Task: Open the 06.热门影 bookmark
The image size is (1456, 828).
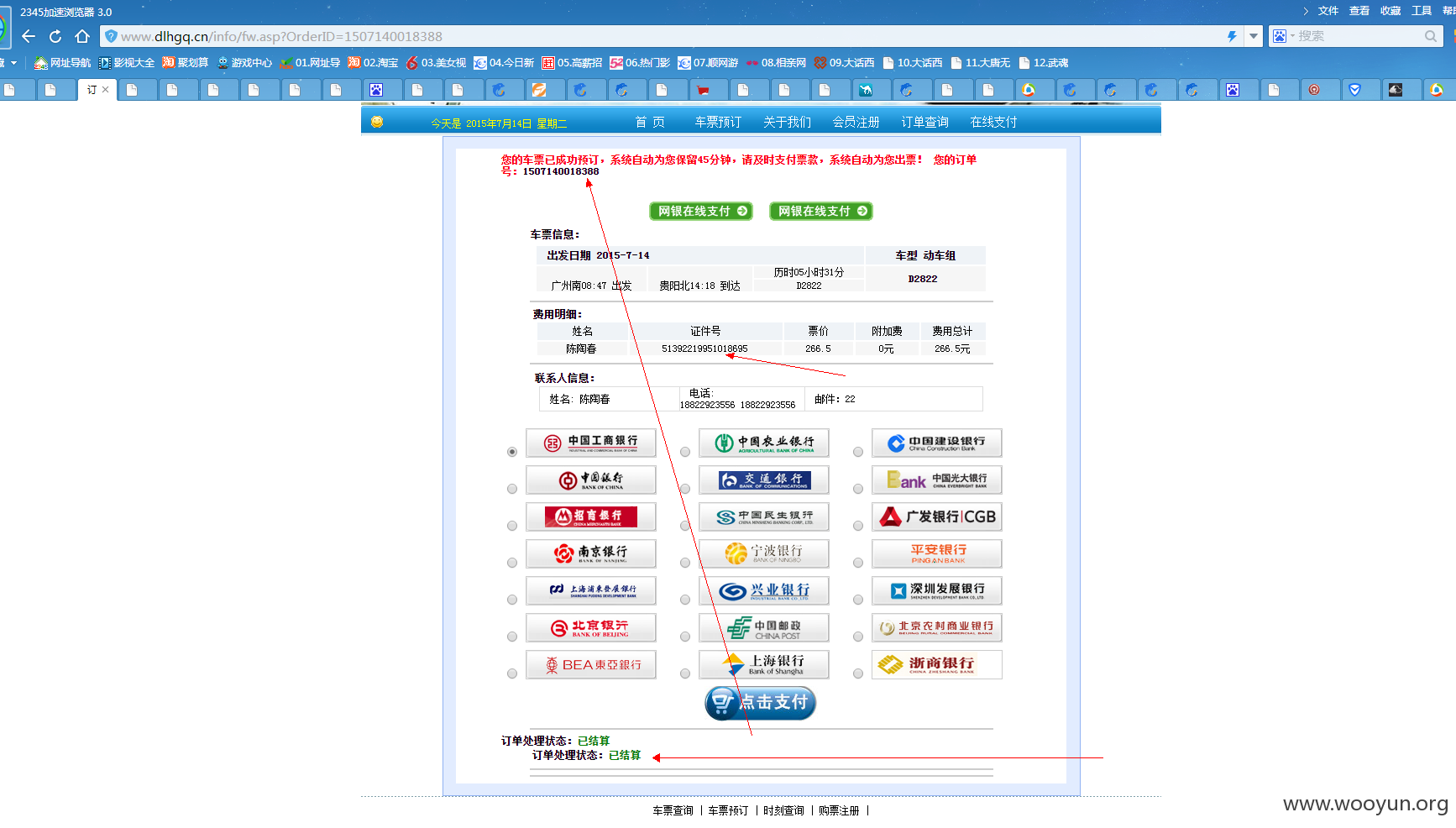Action: tap(640, 63)
